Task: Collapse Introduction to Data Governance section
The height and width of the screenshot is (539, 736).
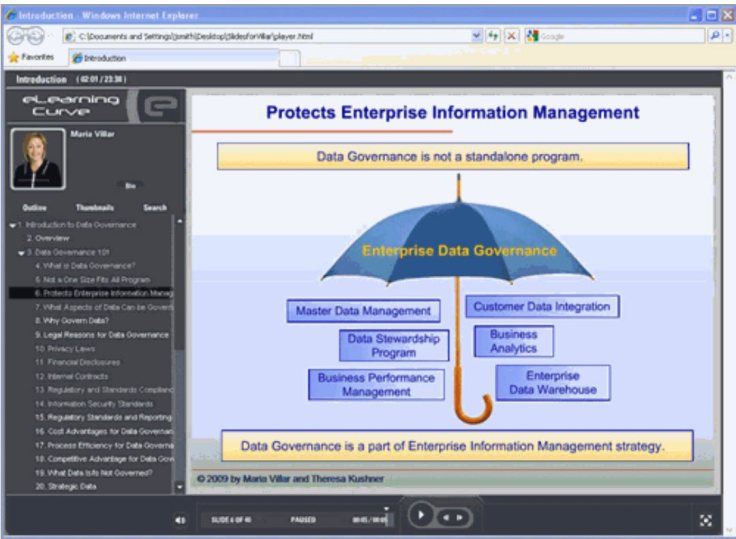Action: coord(13,225)
